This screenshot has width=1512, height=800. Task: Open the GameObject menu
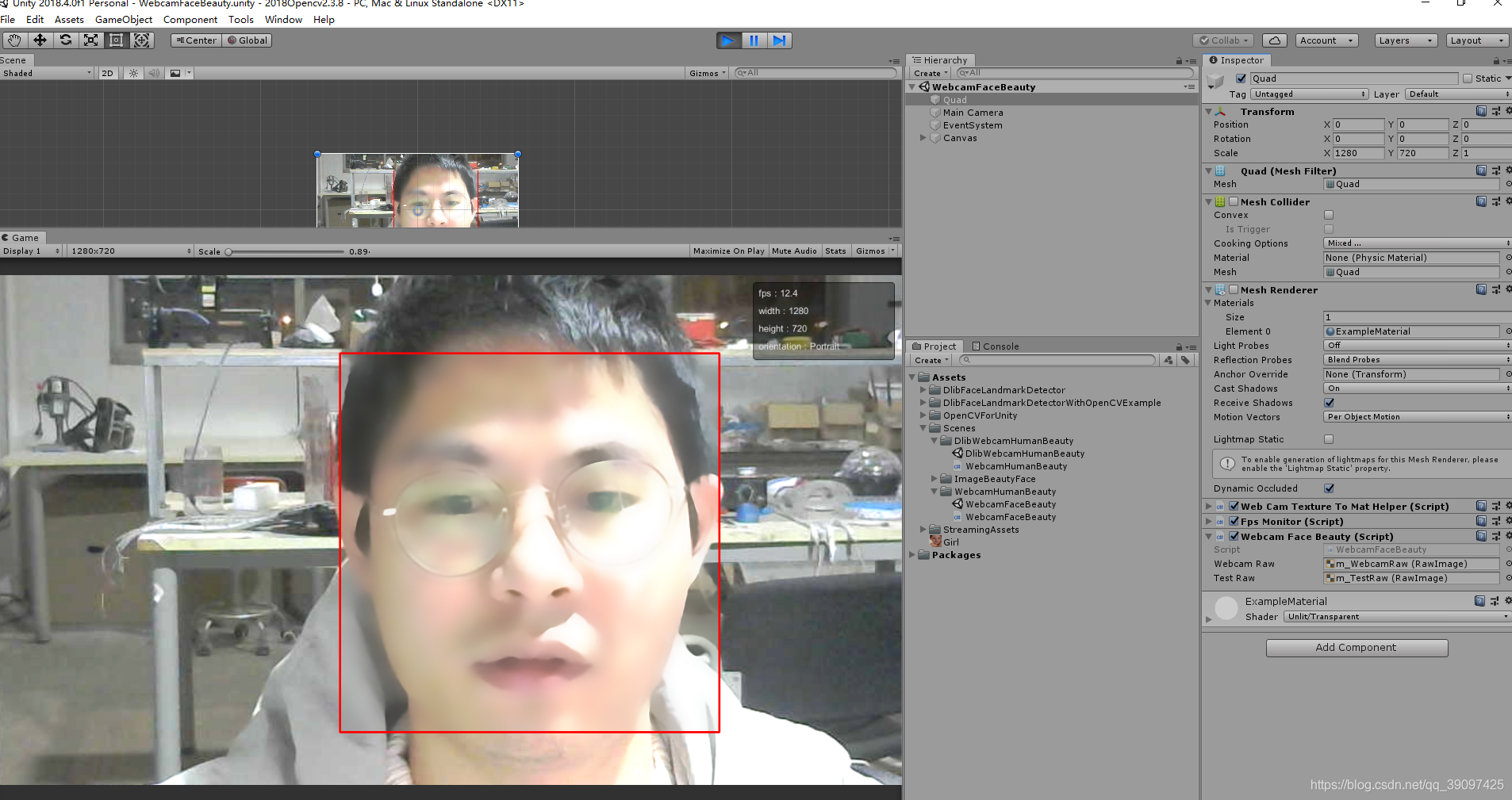pos(123,20)
